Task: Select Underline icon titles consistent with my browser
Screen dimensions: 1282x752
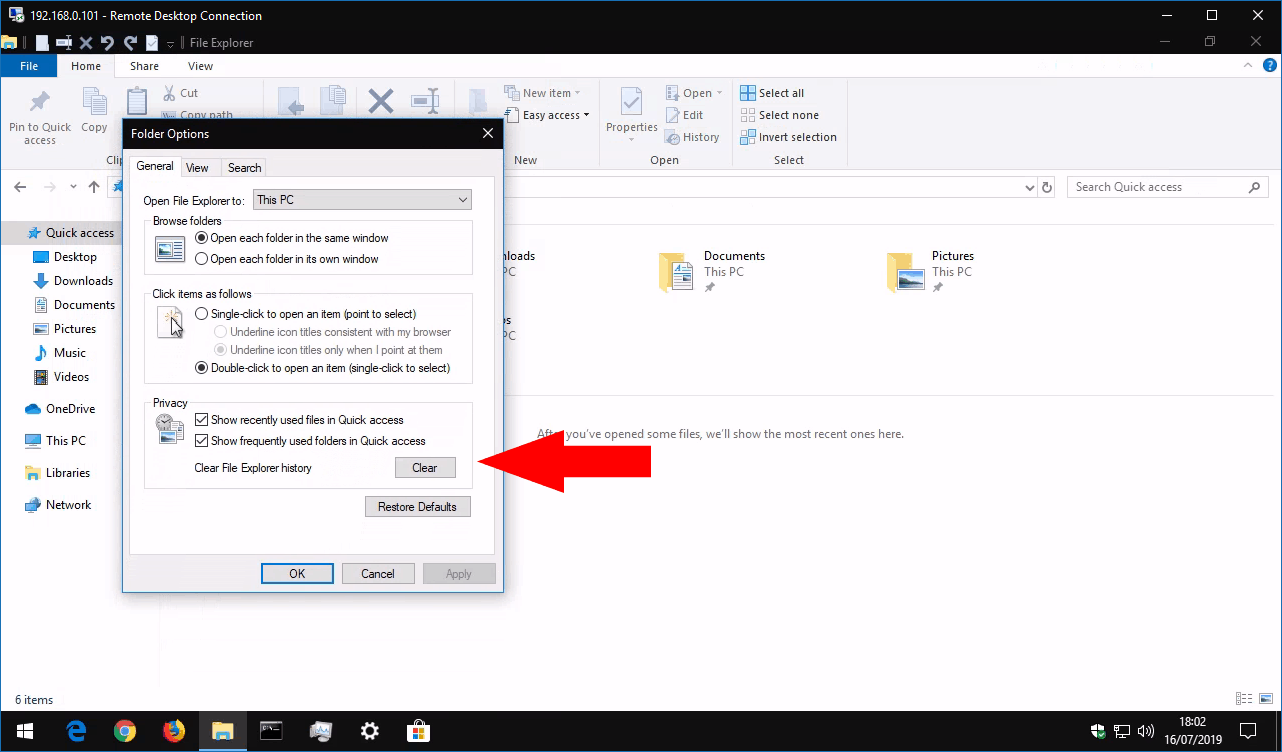Action: pyautogui.click(x=221, y=332)
